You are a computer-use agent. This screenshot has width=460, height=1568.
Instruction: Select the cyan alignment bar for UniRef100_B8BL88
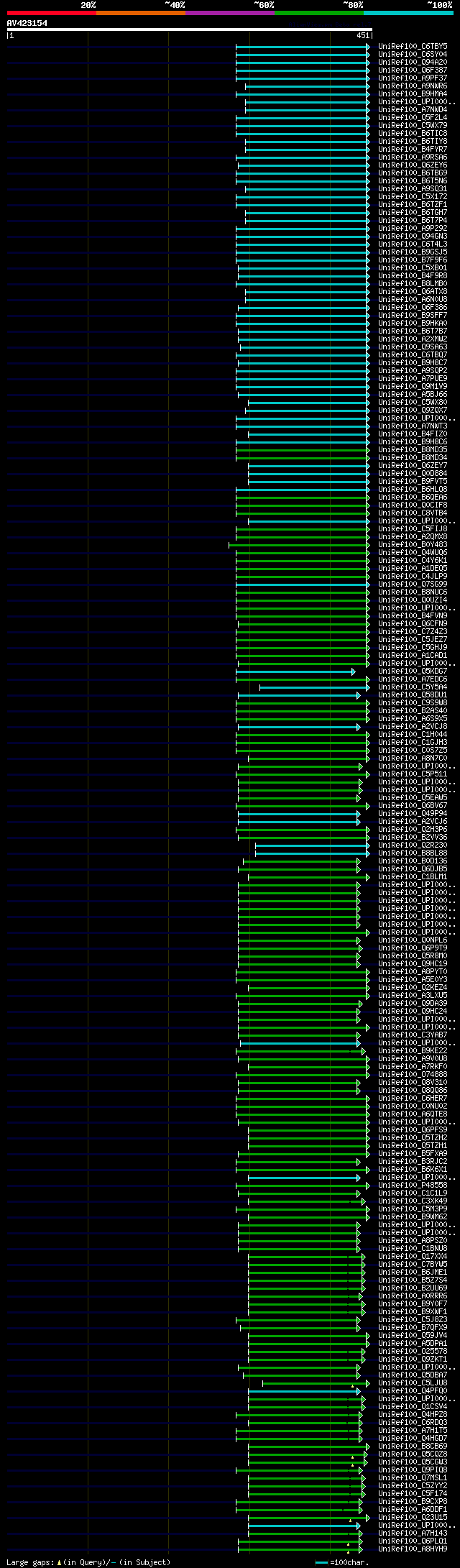pyautogui.click(x=313, y=853)
